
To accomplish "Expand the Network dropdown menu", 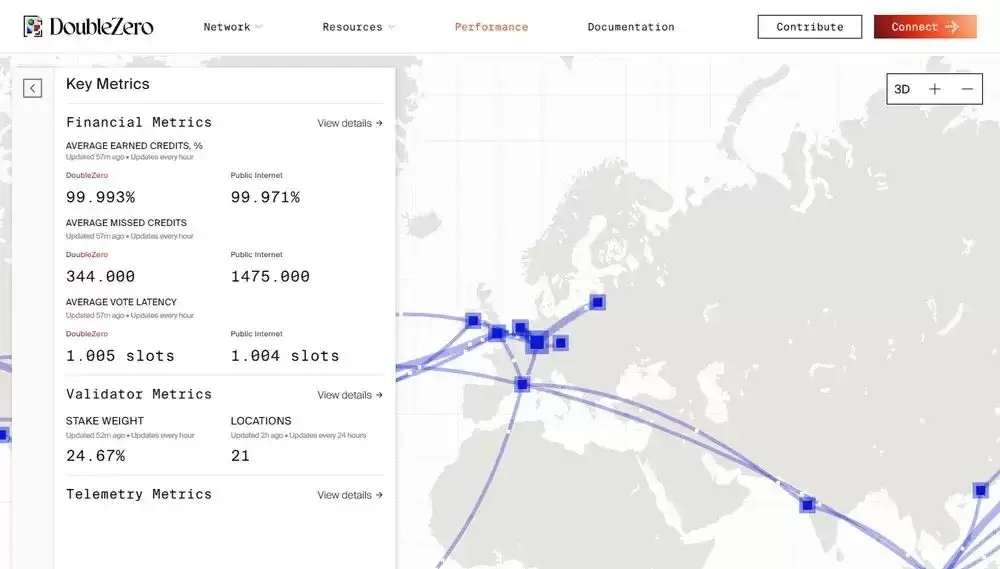I will click(x=233, y=27).
